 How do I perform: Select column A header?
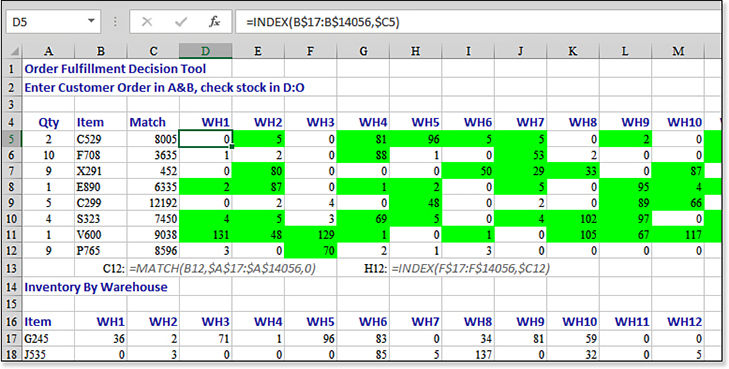click(x=48, y=51)
